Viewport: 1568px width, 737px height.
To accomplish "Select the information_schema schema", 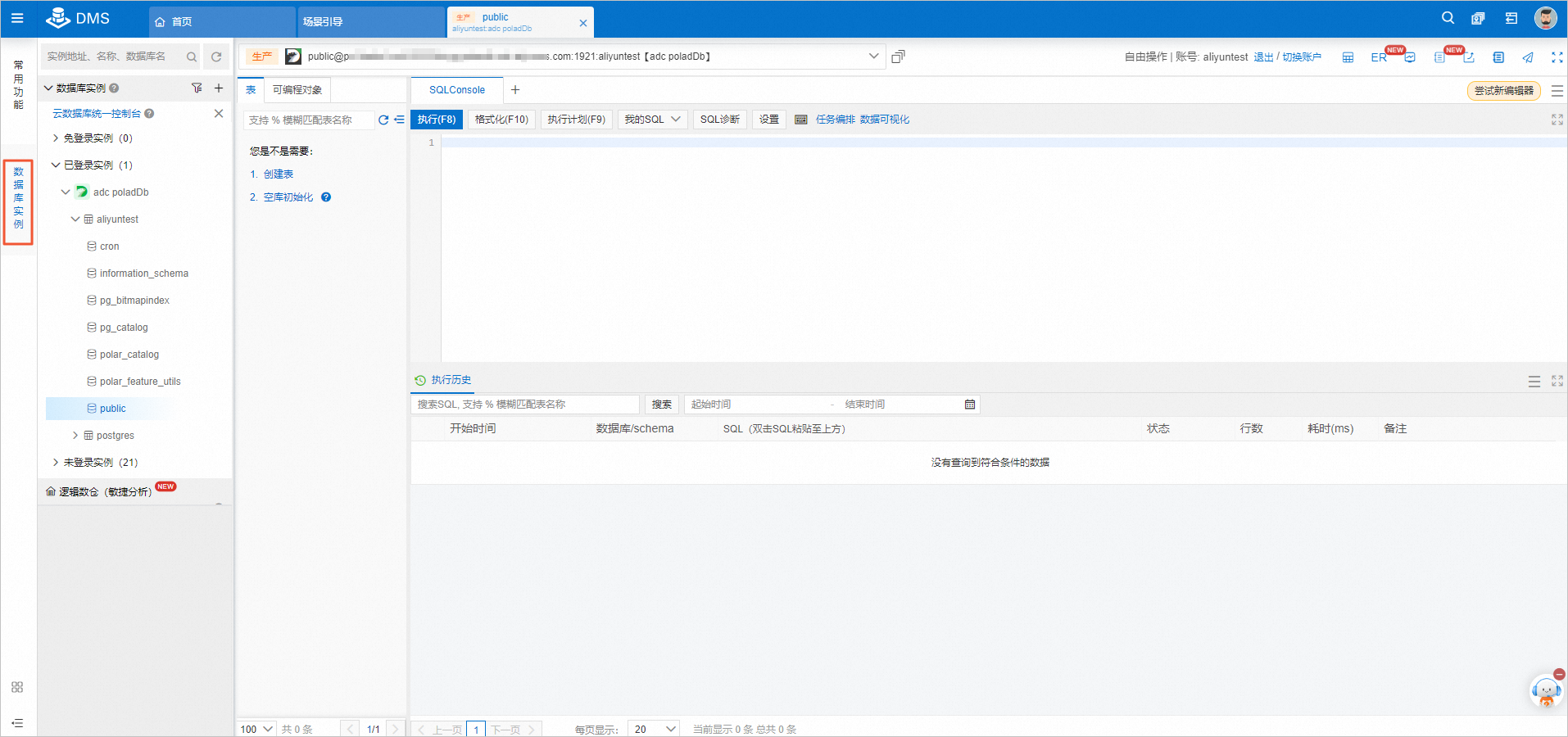I will 144,274.
